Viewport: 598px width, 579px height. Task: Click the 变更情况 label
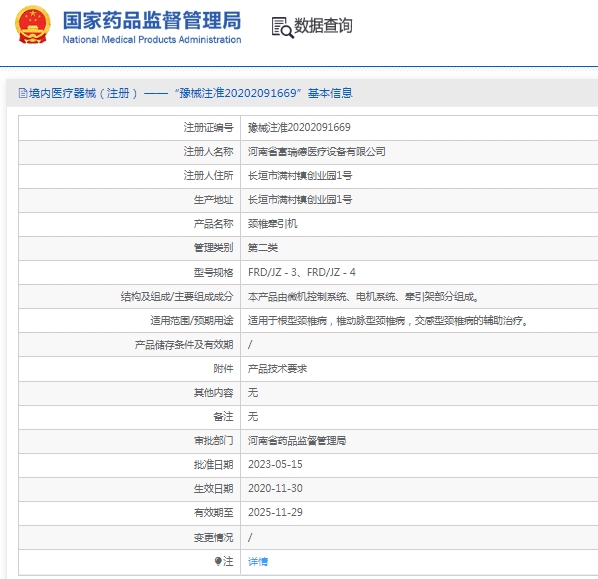click(213, 537)
